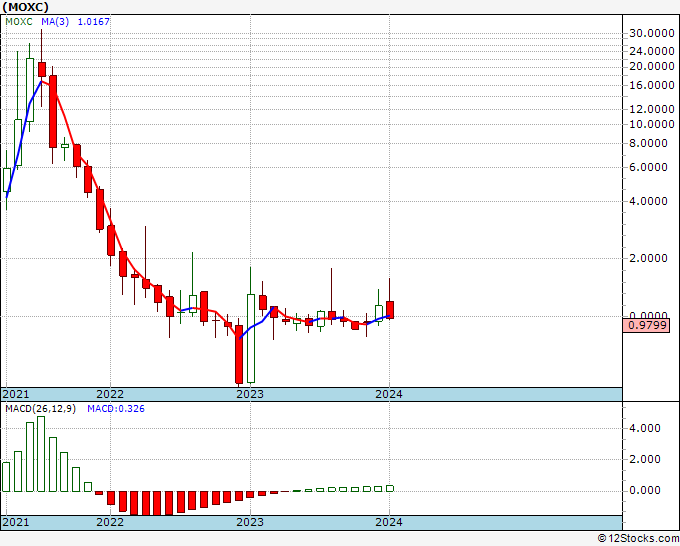This screenshot has height=546, width=680.
Task: Click the 12.0000 price axis label
Action: tap(652, 109)
